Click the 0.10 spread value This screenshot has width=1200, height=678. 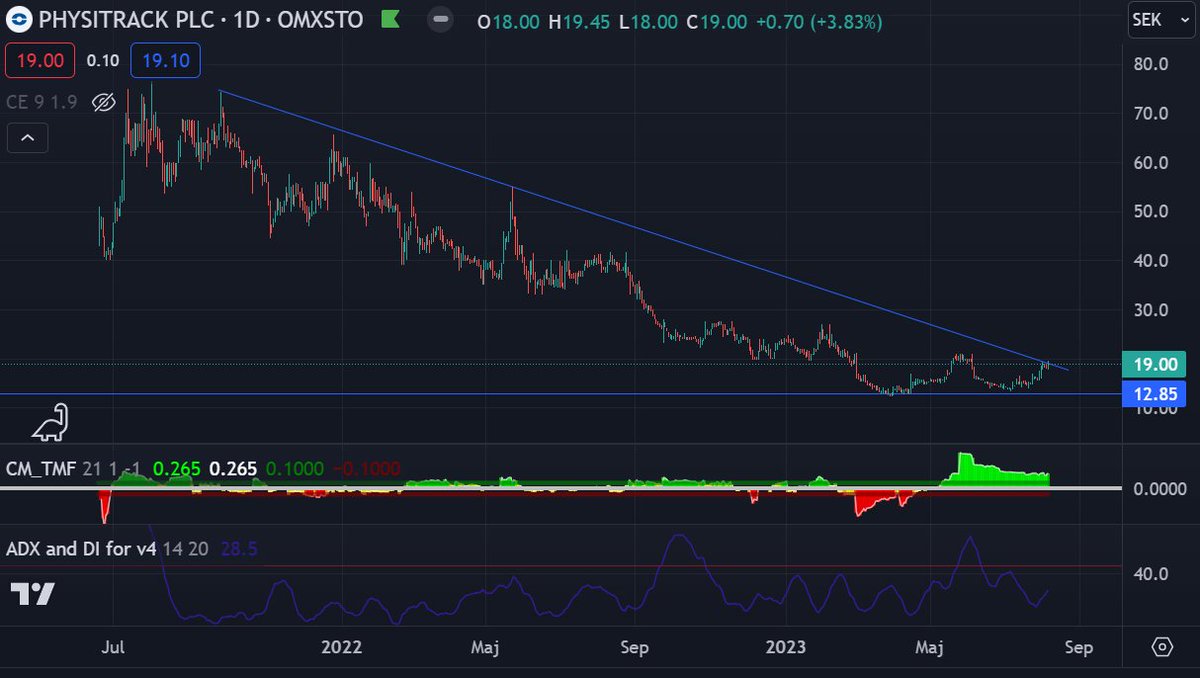coord(102,61)
